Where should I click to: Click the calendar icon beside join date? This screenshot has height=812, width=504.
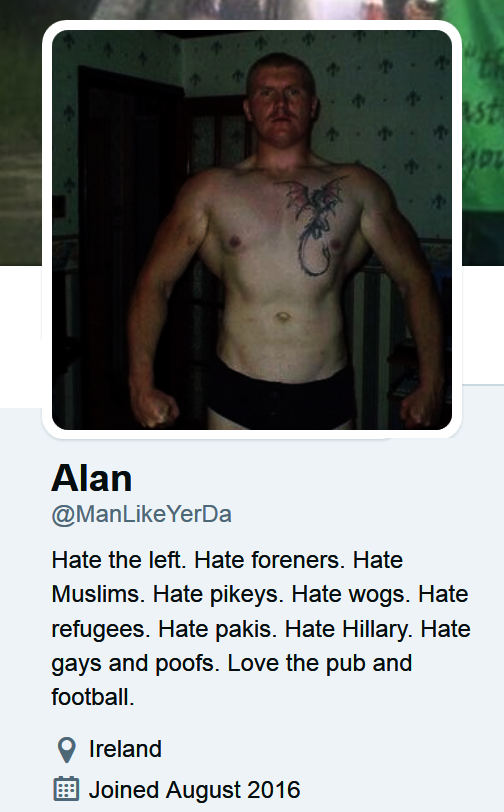pos(66,789)
